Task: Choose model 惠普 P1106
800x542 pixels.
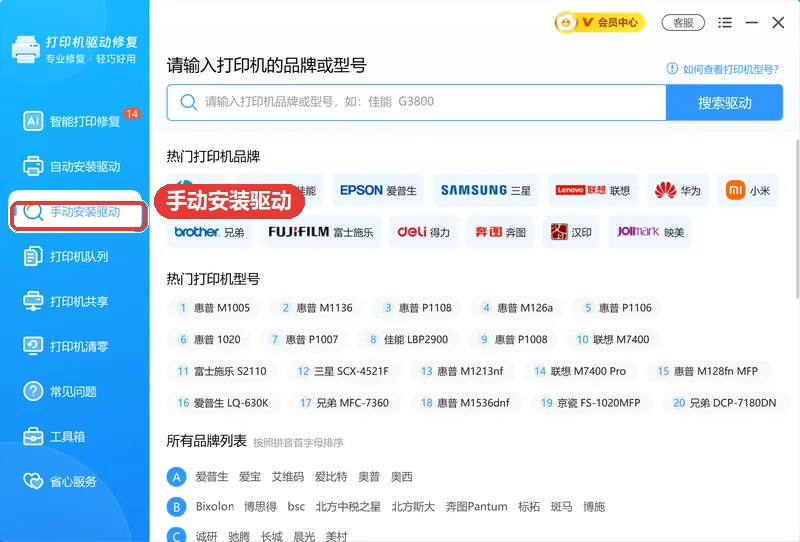Action: coord(617,308)
